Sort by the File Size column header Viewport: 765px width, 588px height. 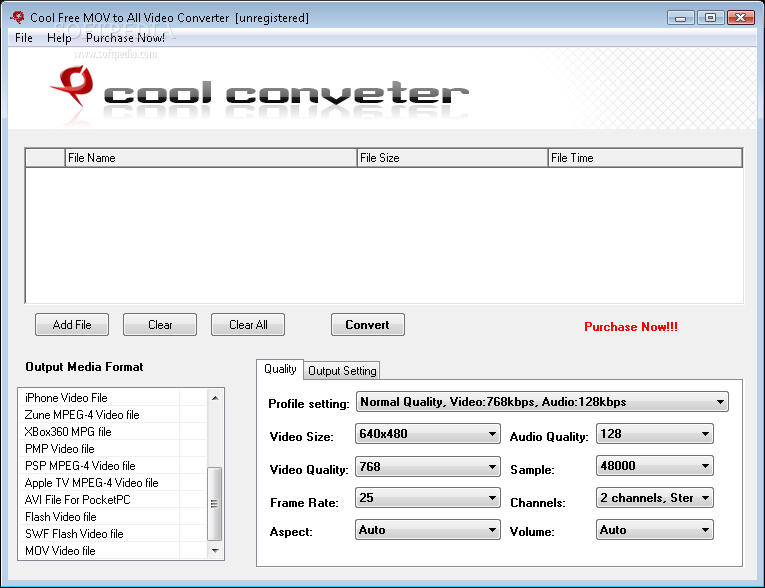click(x=452, y=158)
